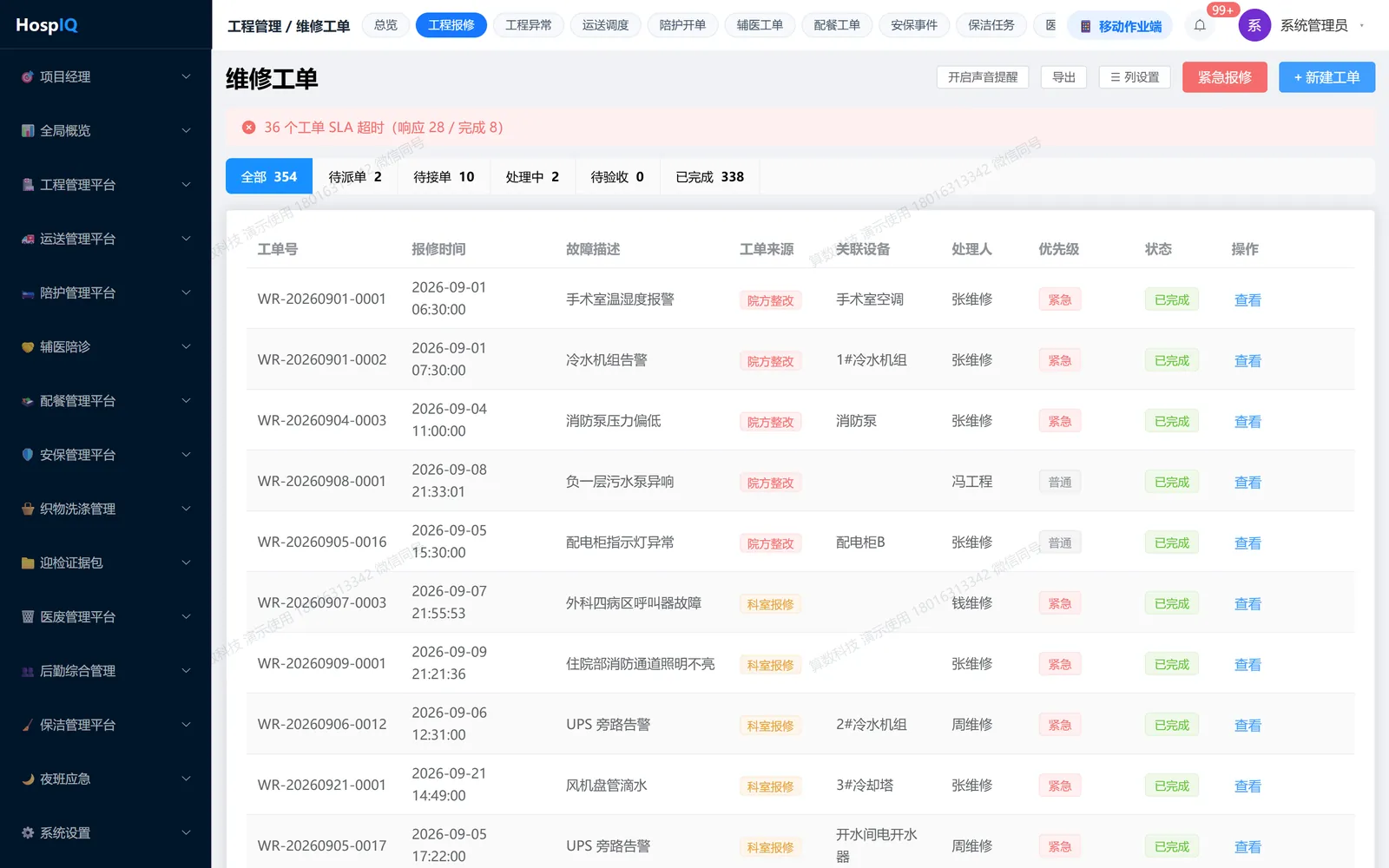
Task: Open 列设置 column settings
Action: pos(1135,77)
